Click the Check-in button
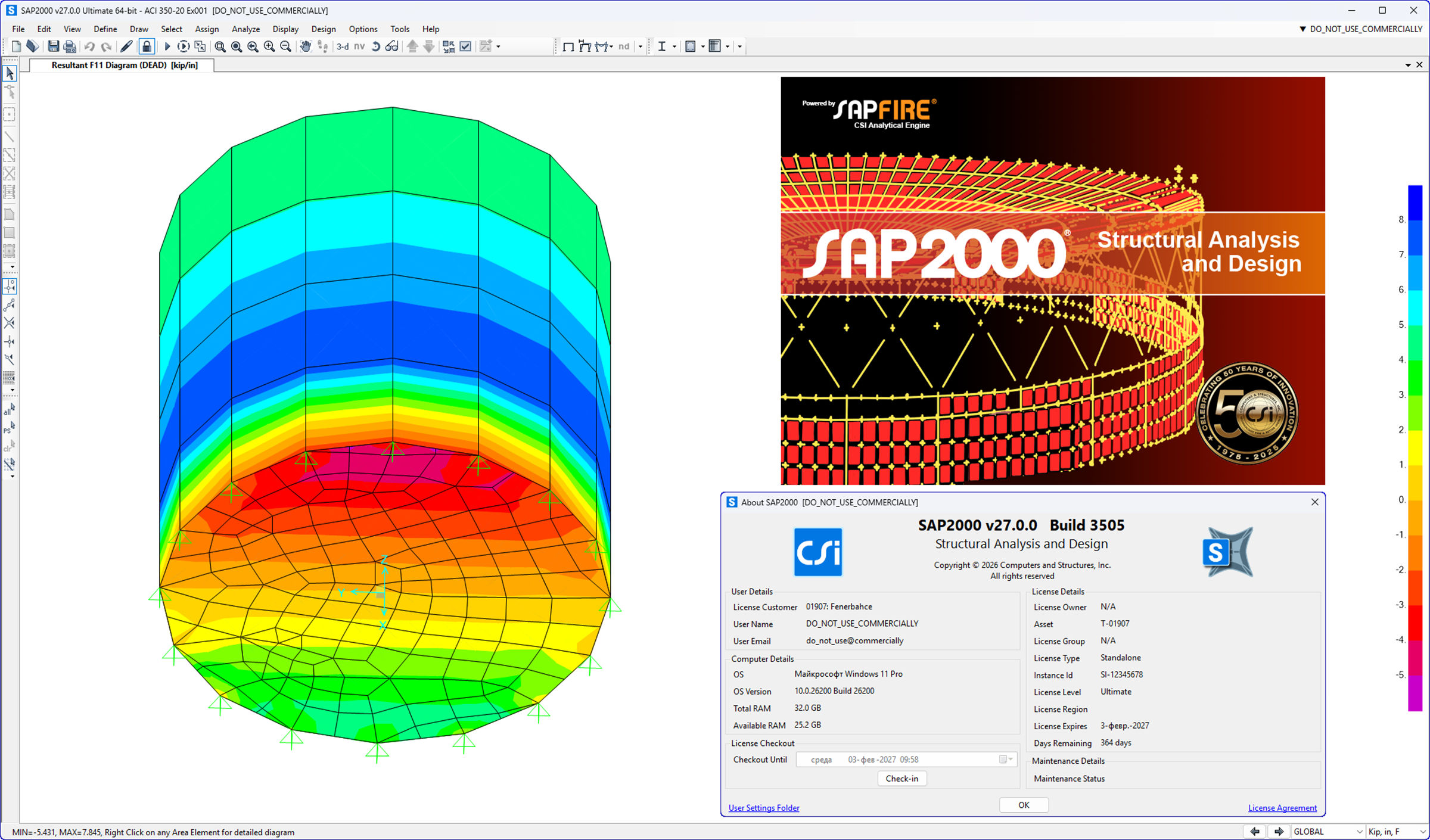The width and height of the screenshot is (1430, 840). (x=901, y=779)
